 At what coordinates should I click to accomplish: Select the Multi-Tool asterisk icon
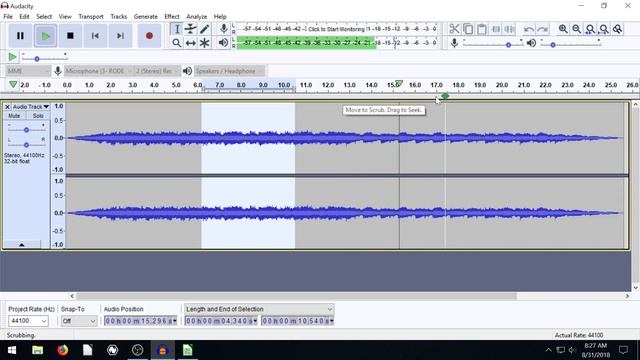[204, 42]
